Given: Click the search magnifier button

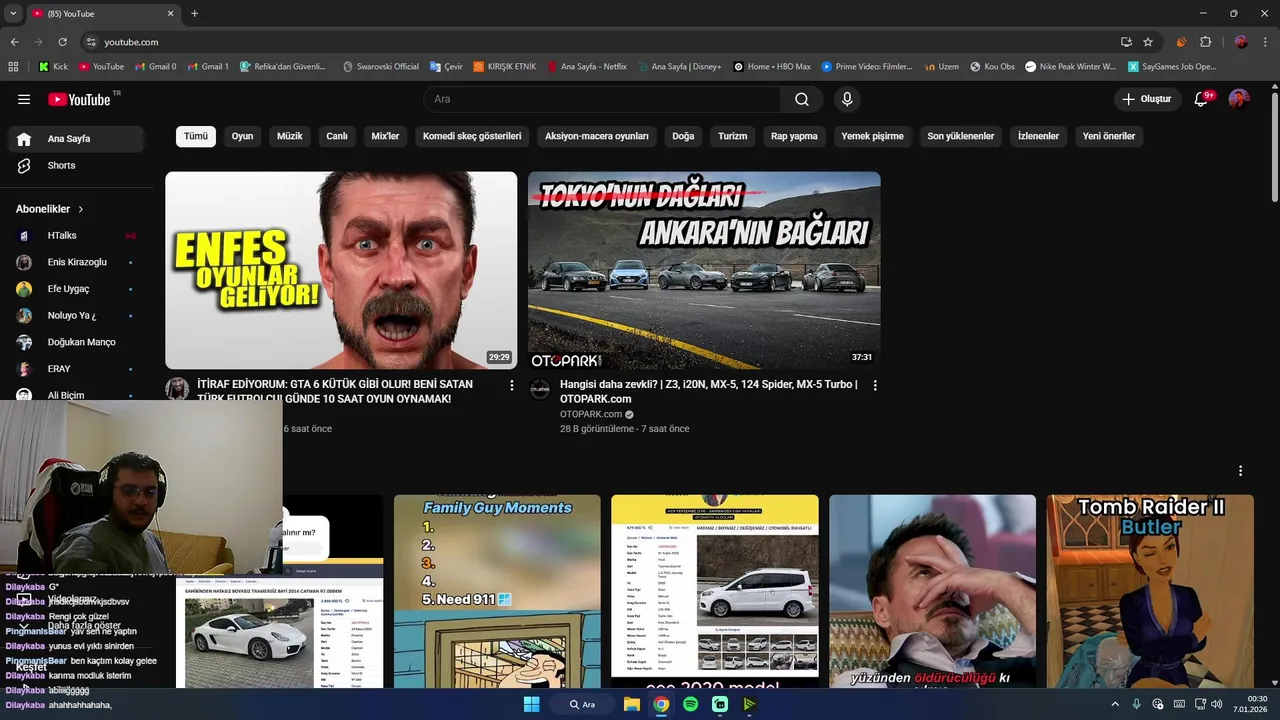Looking at the screenshot, I should point(802,99).
